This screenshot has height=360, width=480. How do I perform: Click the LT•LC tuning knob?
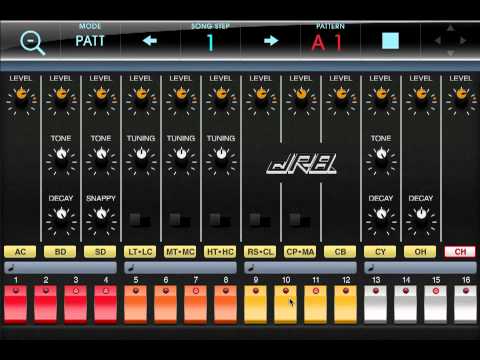tap(141, 160)
